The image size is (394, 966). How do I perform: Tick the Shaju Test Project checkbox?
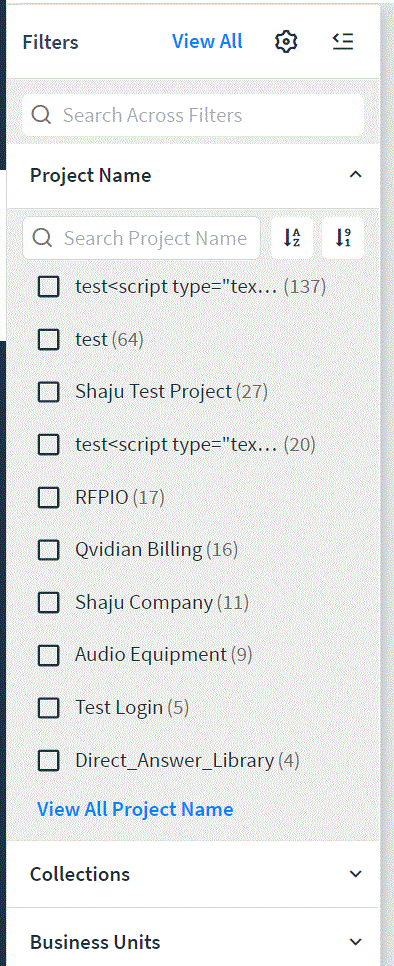click(x=49, y=391)
